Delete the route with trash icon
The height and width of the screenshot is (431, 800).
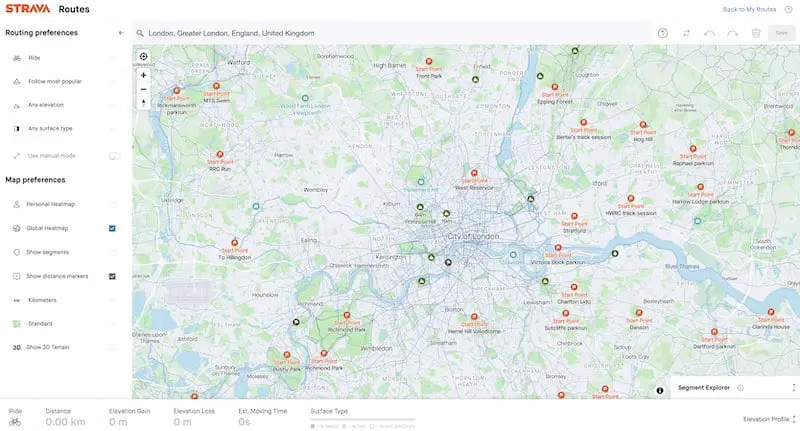(x=756, y=33)
